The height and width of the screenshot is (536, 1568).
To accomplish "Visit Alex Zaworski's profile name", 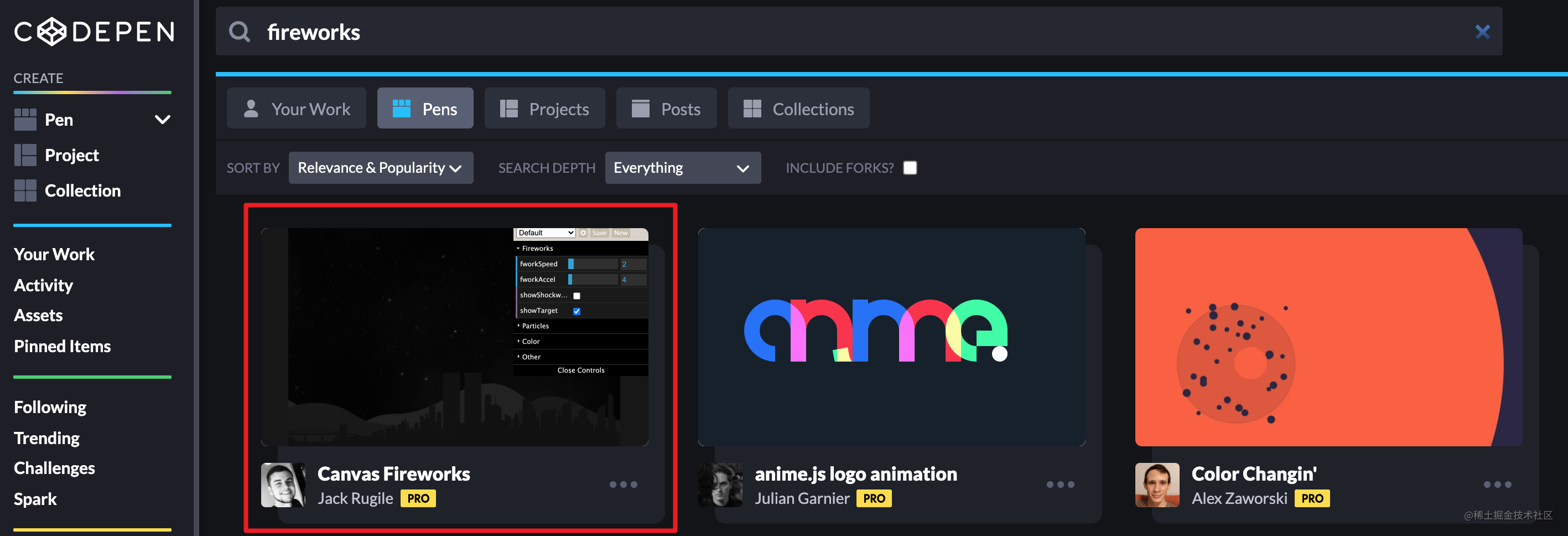I will (x=1239, y=498).
